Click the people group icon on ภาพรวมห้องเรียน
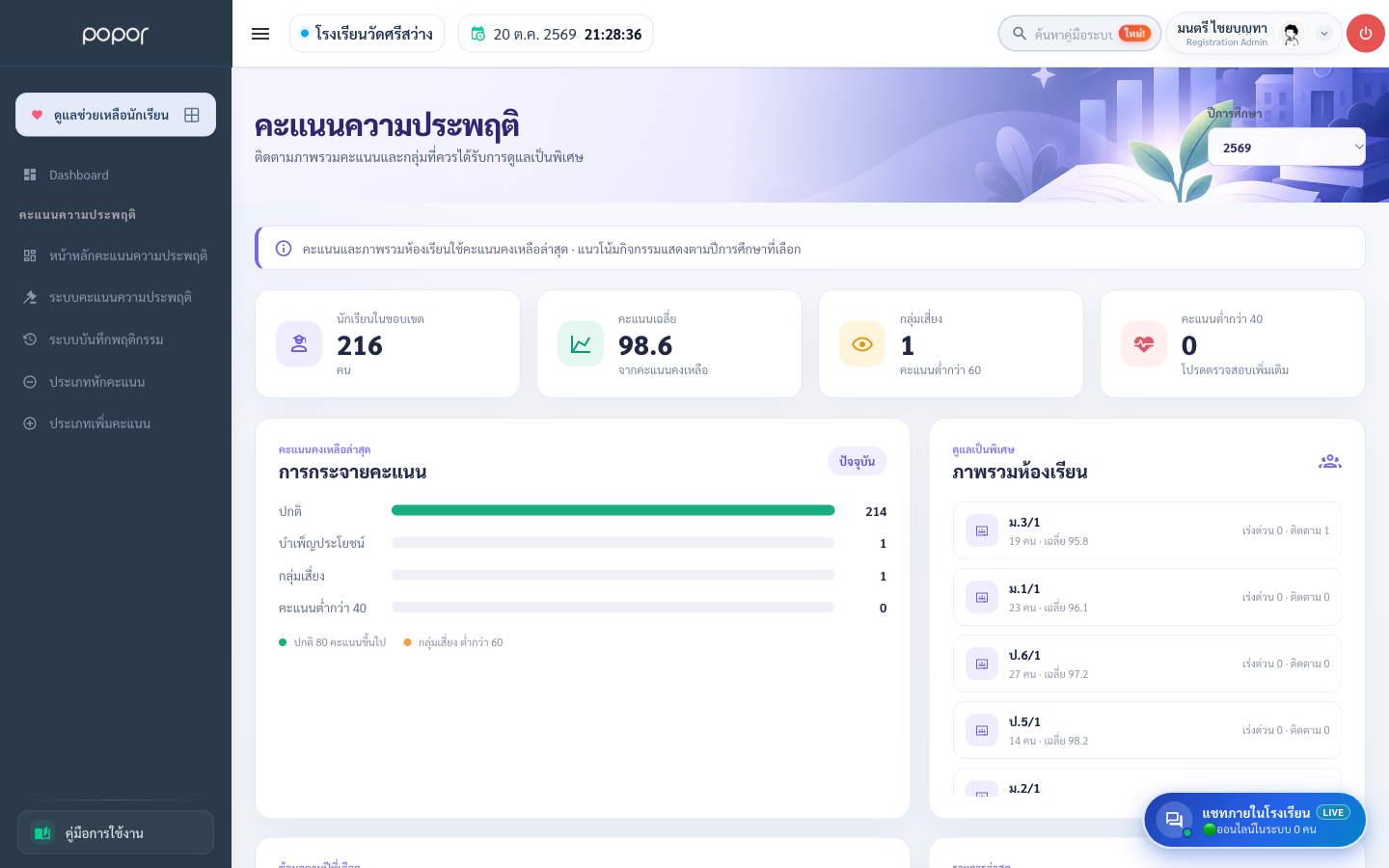The width and height of the screenshot is (1389, 868). 1330,461
